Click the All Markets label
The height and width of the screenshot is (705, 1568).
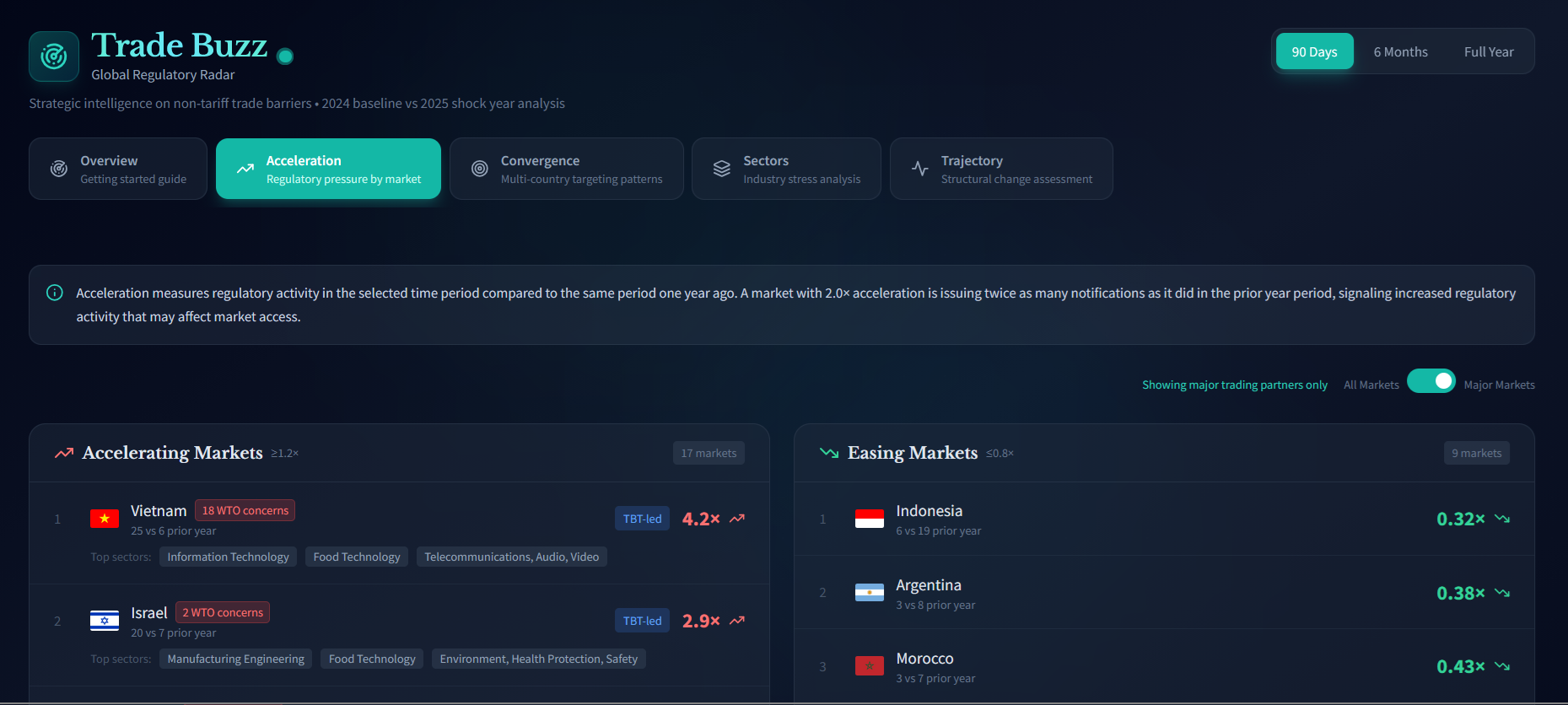pyautogui.click(x=1371, y=385)
